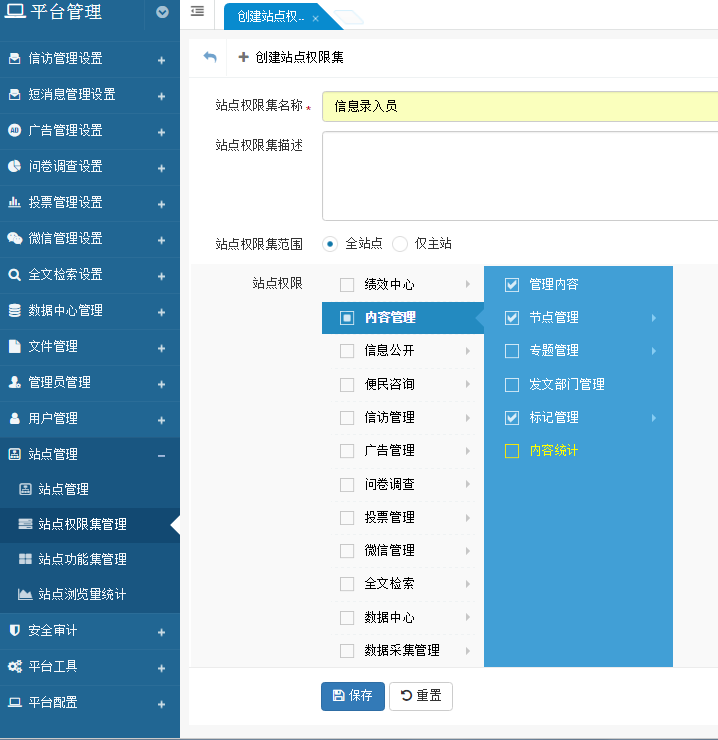Toggle the sidebar collapse hamburger icon

click(x=197, y=12)
